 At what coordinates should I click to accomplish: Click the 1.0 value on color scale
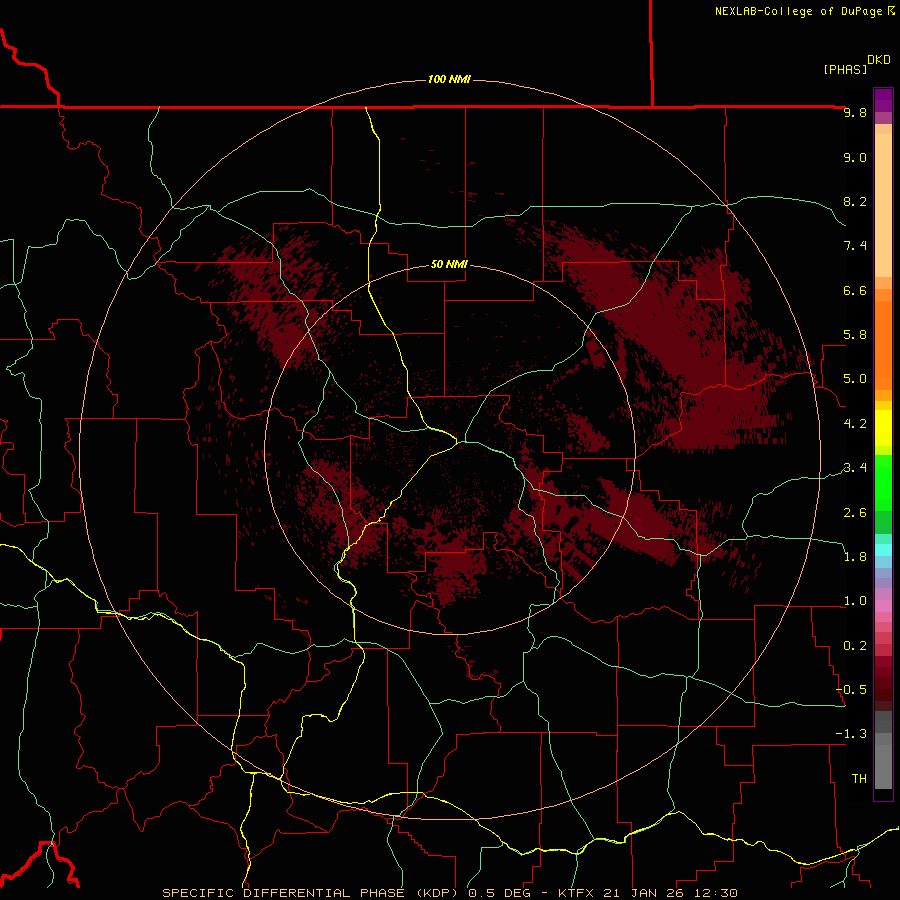tap(855, 601)
